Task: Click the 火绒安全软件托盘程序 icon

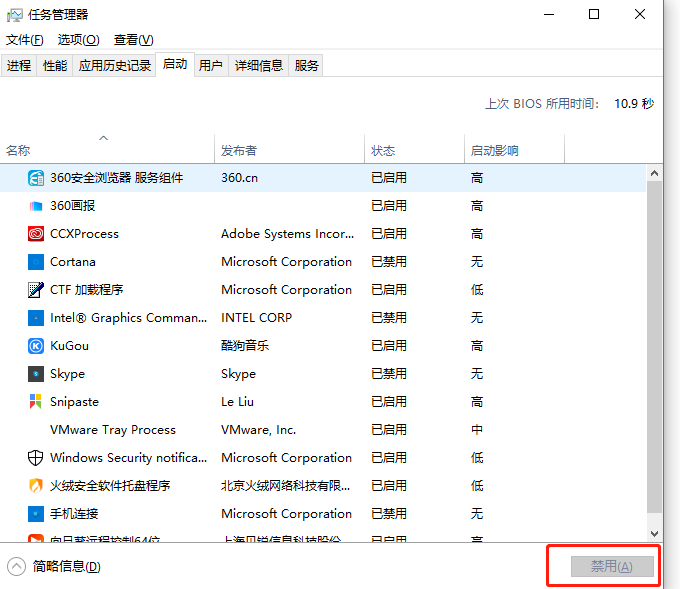Action: coord(36,486)
